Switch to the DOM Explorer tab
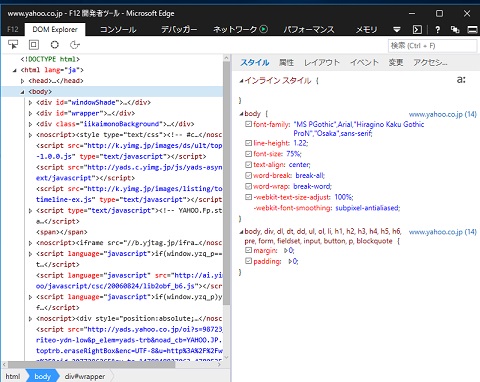480x382 pixels. click(55, 29)
